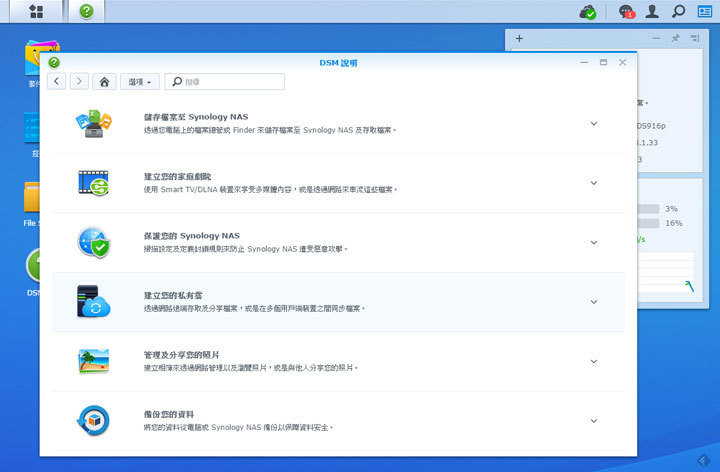Open the user account options icon
This screenshot has width=720, height=472.
click(x=652, y=12)
